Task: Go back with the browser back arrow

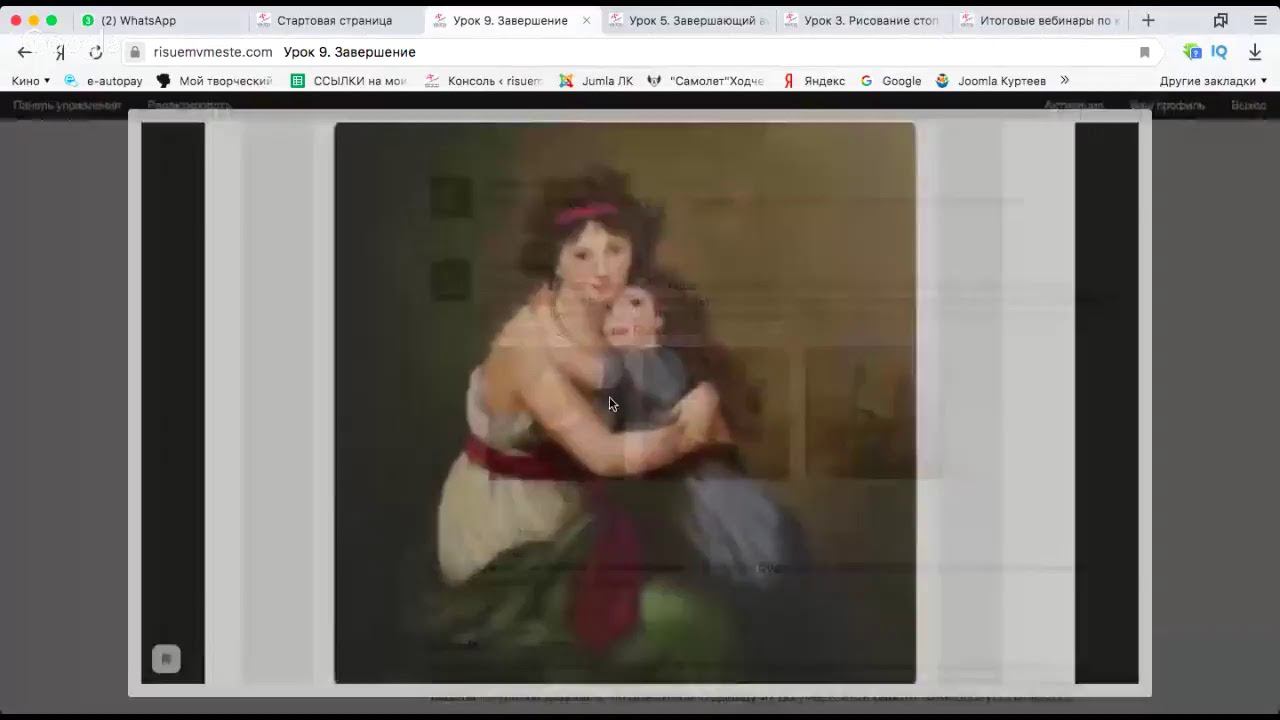Action: coord(24,52)
